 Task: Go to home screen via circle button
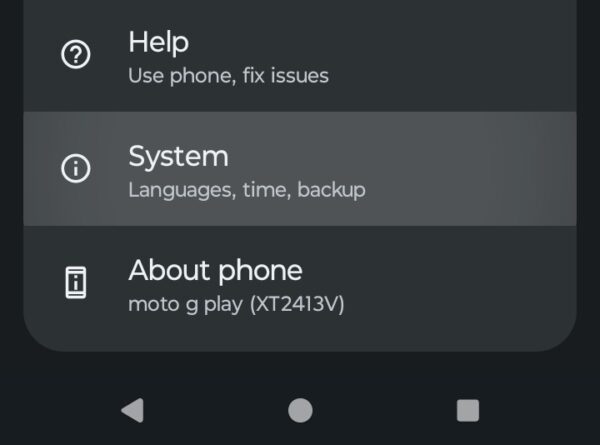(x=300, y=411)
